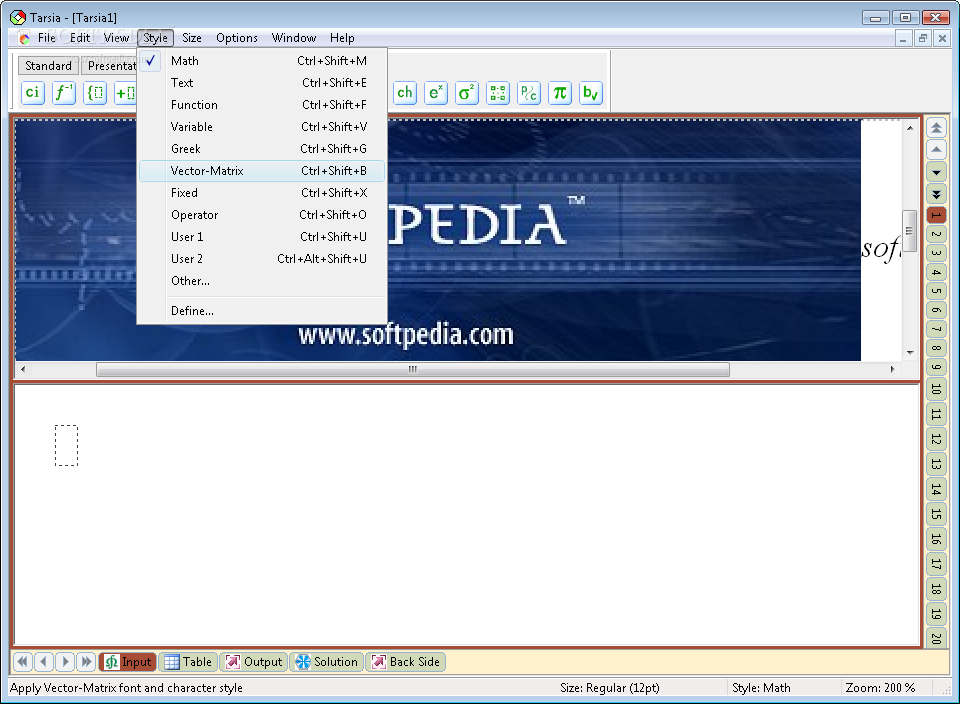Jump to bottom double-arrow on right panel
This screenshot has width=960, height=704.
point(936,194)
